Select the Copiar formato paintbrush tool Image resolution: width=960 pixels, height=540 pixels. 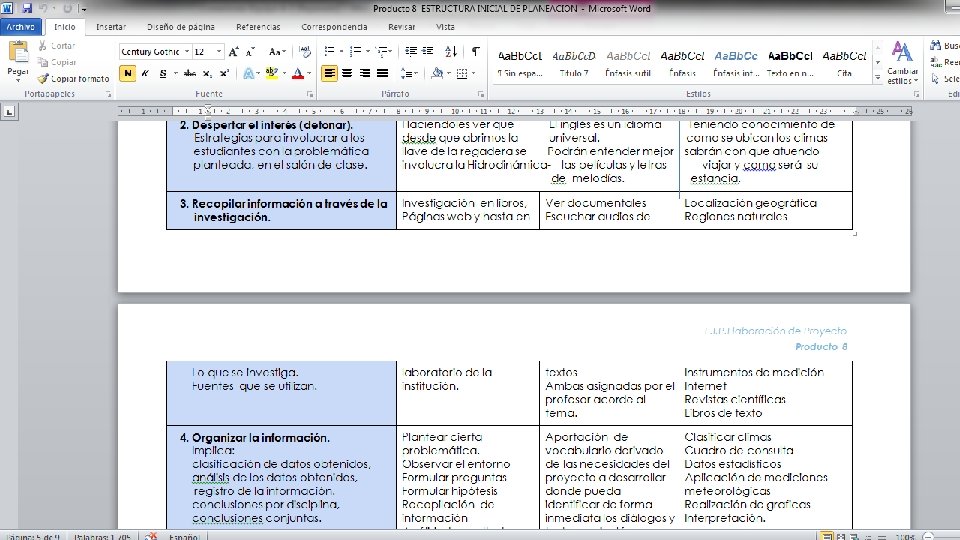click(x=73, y=78)
